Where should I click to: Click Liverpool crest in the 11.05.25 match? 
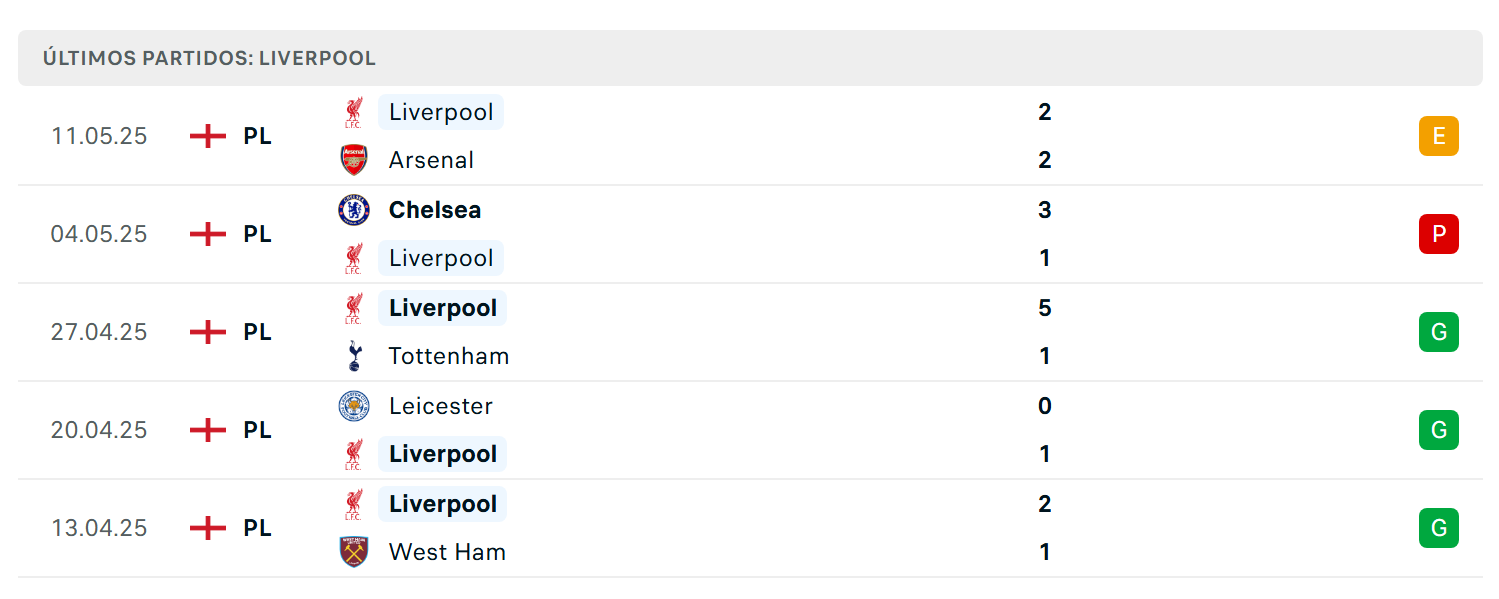354,112
